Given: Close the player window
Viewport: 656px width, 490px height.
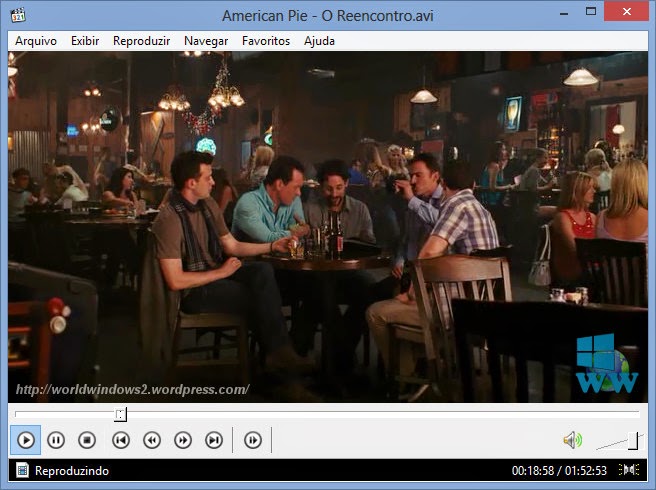Looking at the screenshot, I should (626, 12).
